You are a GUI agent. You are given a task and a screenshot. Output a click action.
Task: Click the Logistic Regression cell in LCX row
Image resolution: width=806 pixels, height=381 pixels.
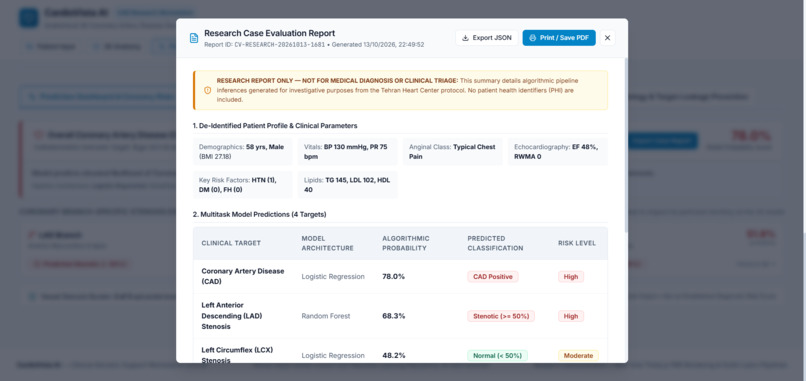tap(333, 355)
